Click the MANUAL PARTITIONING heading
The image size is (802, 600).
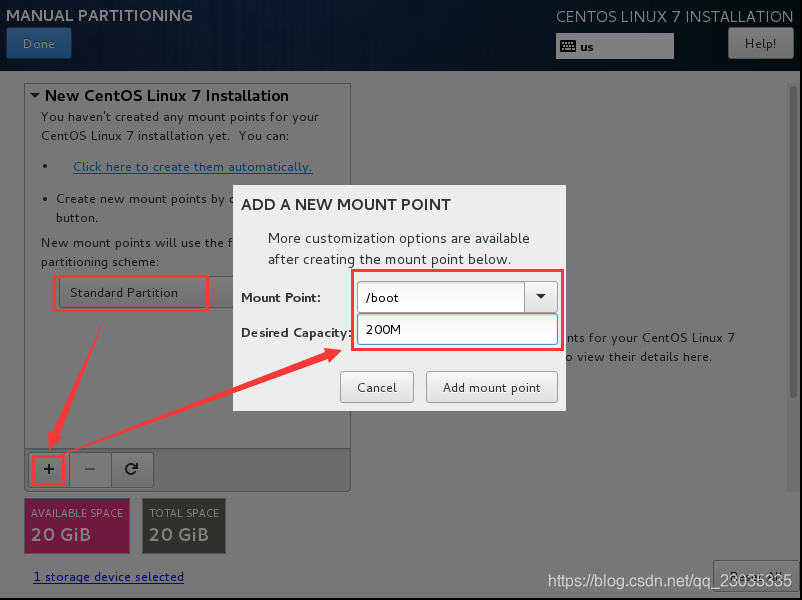[99, 15]
